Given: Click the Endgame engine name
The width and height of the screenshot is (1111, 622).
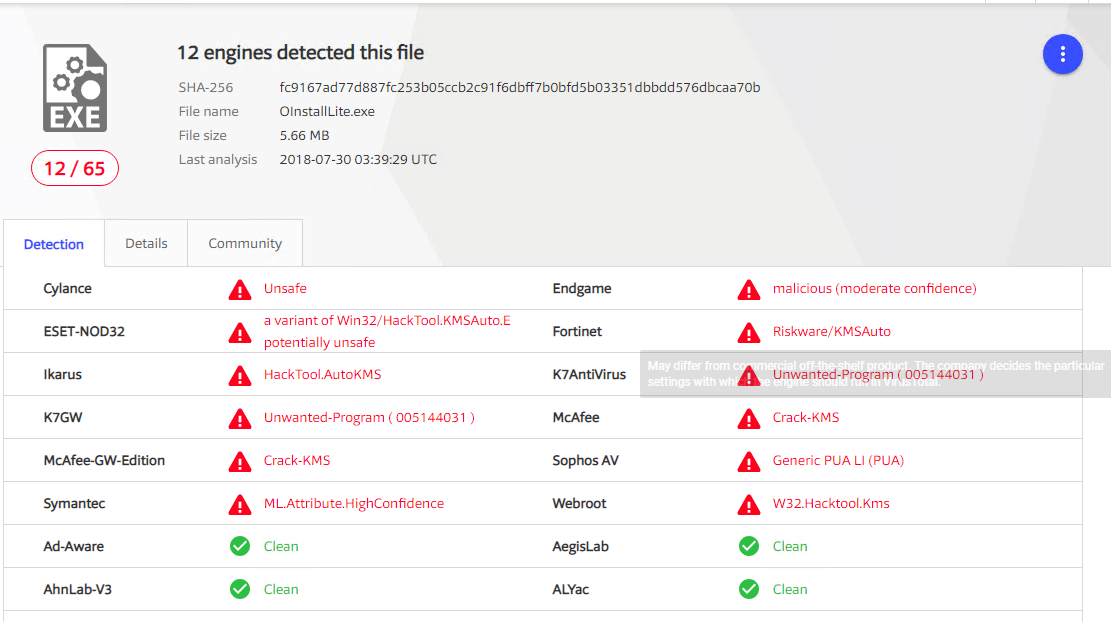Looking at the screenshot, I should (582, 288).
